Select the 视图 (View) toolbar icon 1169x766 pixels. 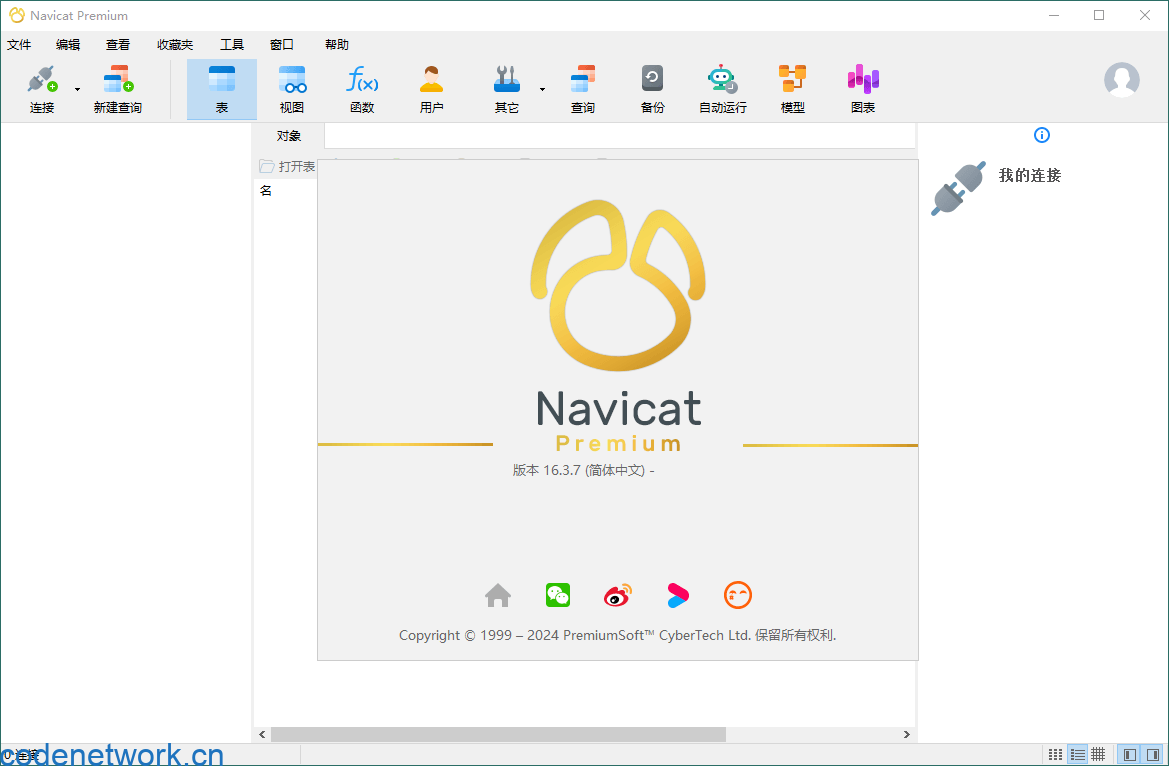tap(292, 88)
